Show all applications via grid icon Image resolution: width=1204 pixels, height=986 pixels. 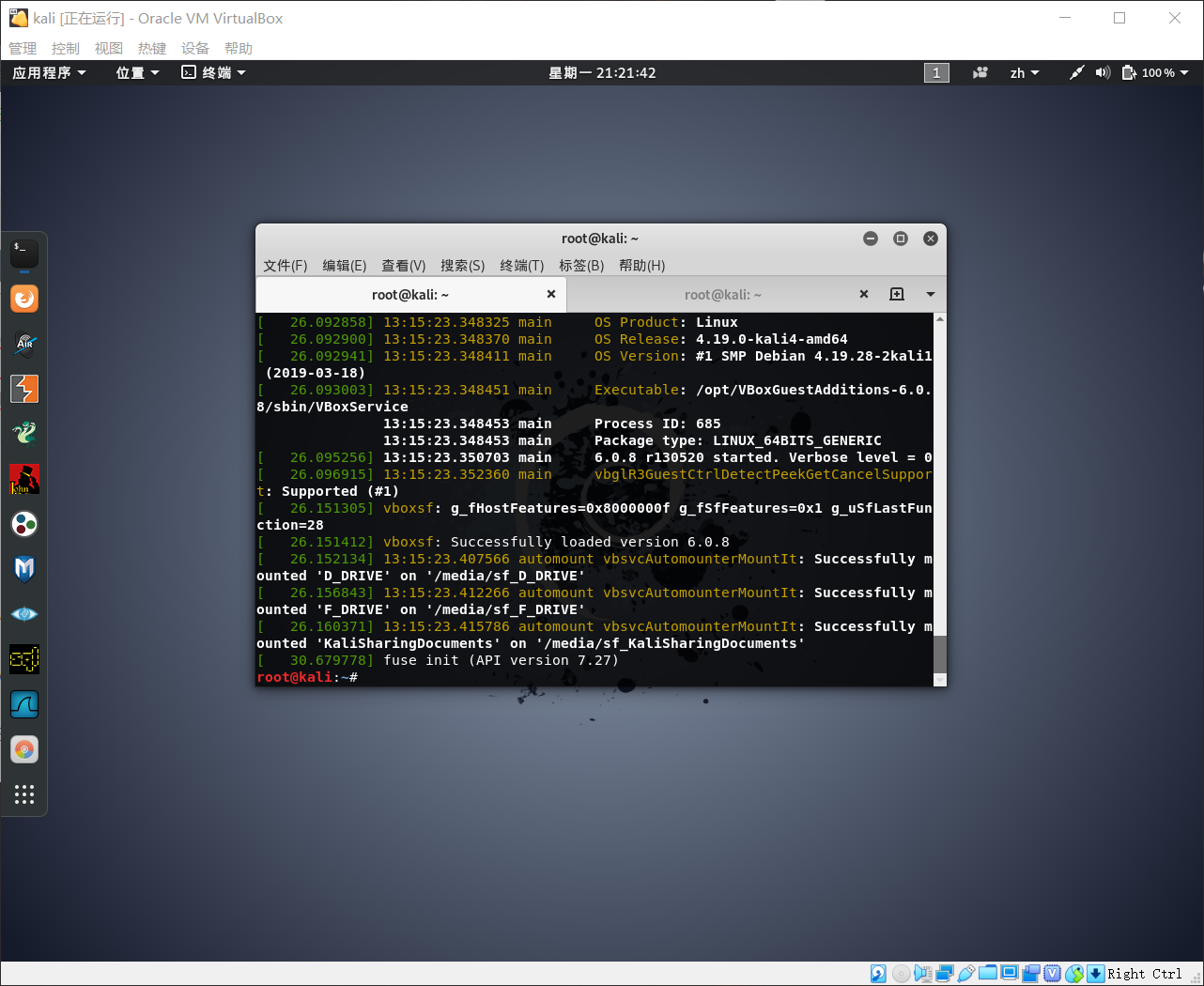pos(23,794)
